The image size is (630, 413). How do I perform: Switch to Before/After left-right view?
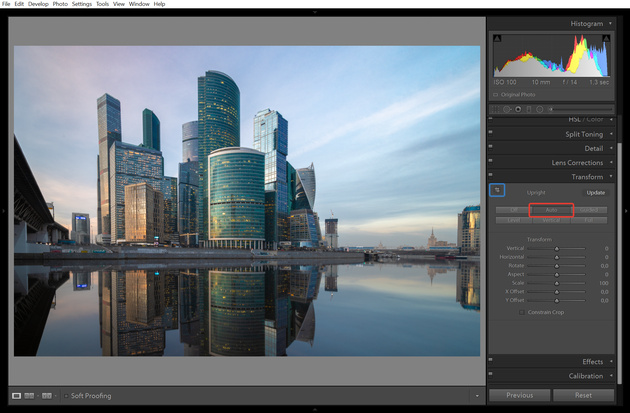tap(29, 396)
